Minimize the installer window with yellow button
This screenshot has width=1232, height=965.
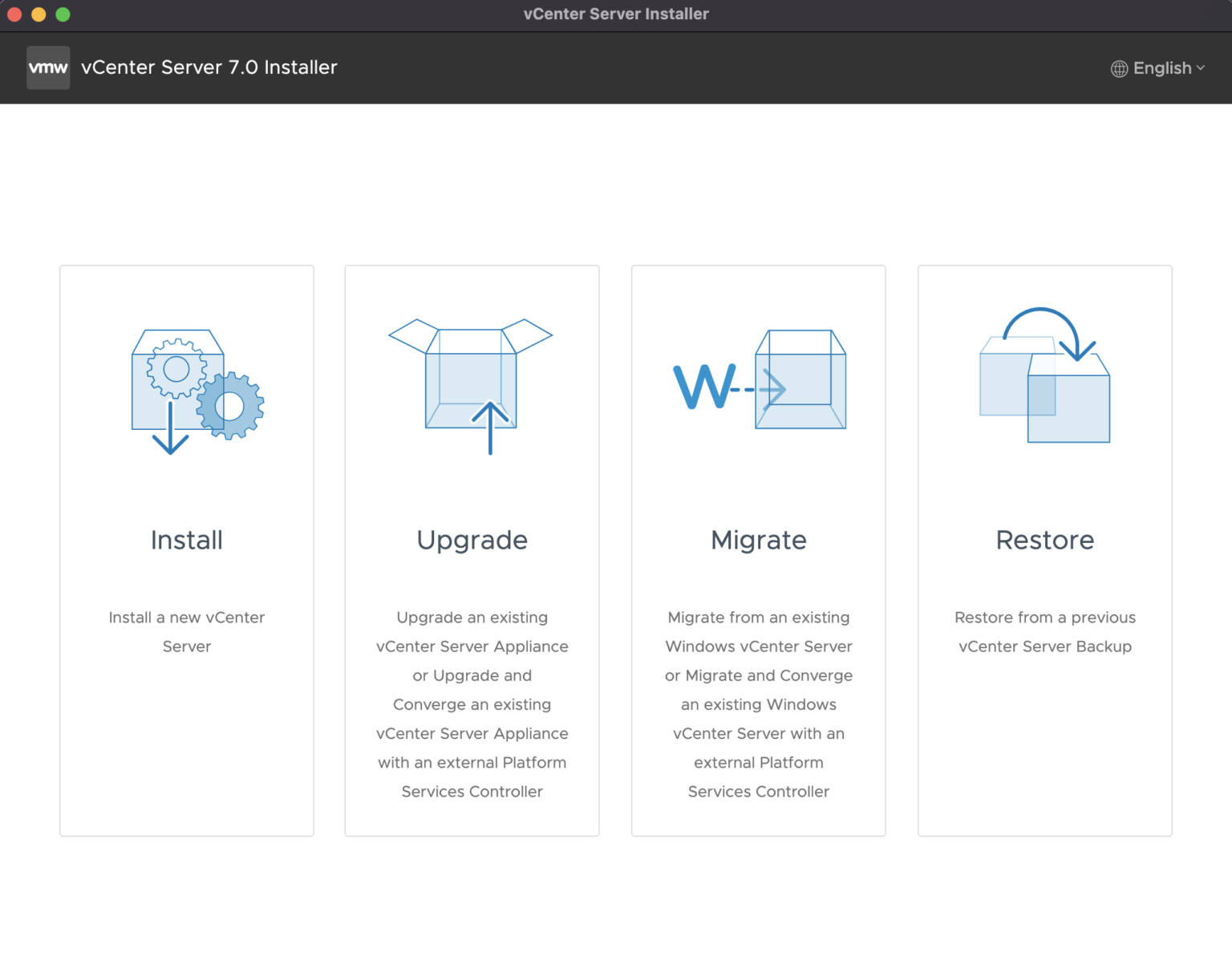pos(38,14)
